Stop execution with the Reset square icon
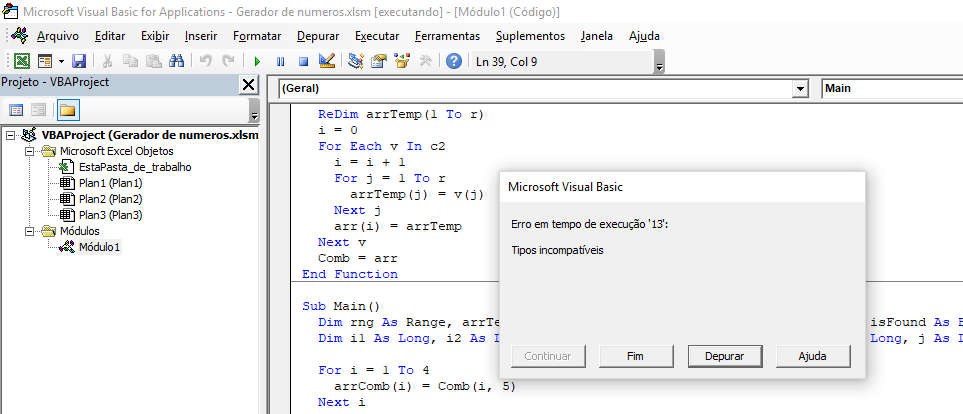This screenshot has height=414, width=963. (x=303, y=61)
